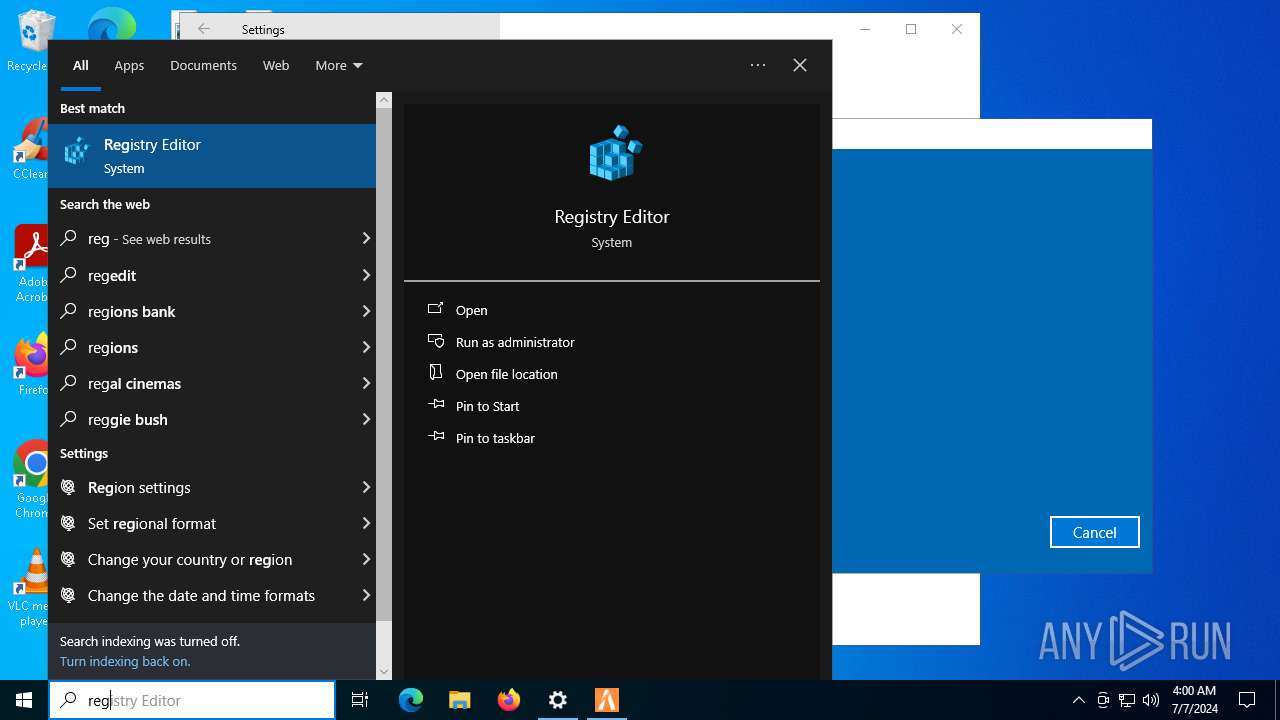The image size is (1280, 720).
Task: Expand the regal cinemas suggestion arrow
Action: click(366, 383)
